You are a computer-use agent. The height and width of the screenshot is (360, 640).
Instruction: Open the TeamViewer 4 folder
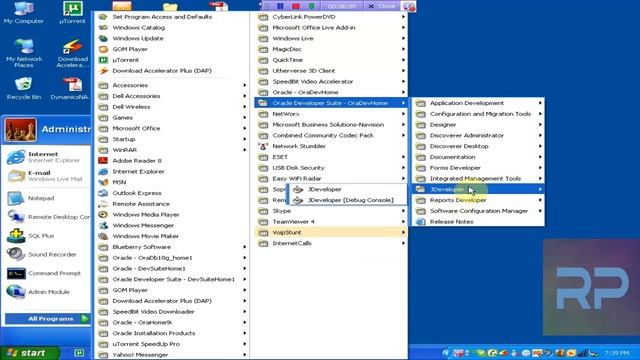pyautogui.click(x=331, y=222)
